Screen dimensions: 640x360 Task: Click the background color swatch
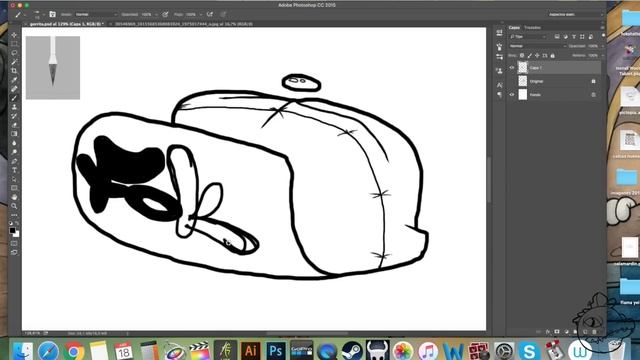(17, 234)
